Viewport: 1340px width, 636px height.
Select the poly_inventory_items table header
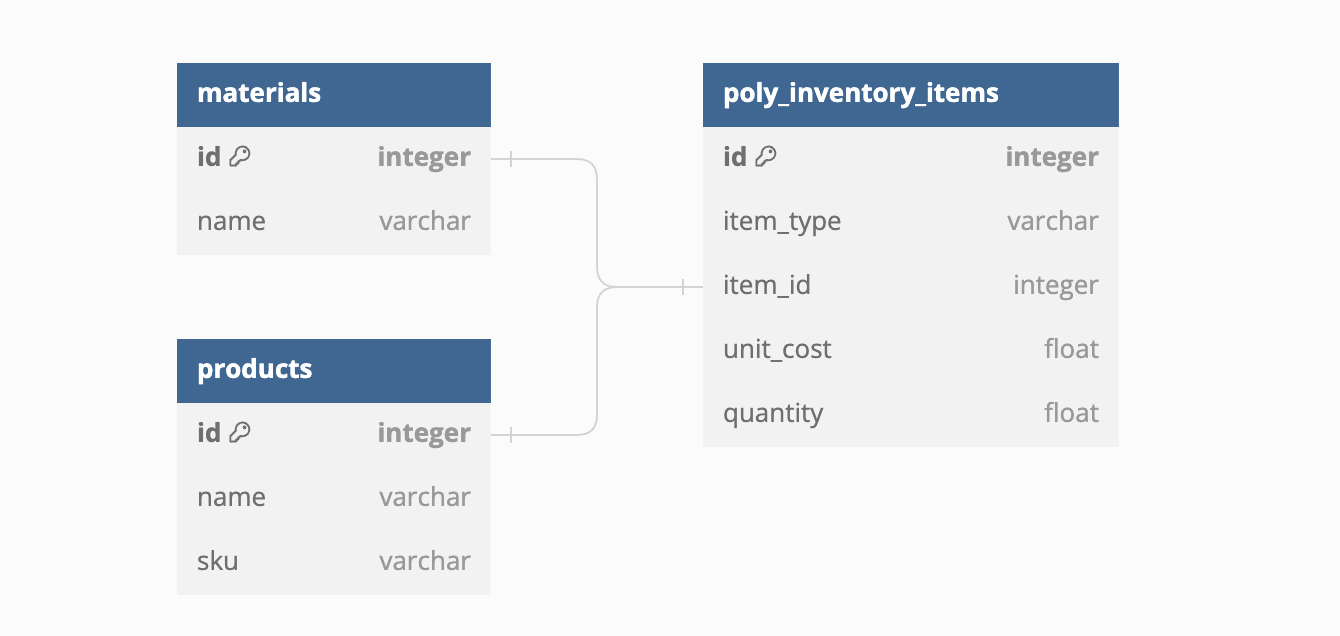(910, 94)
